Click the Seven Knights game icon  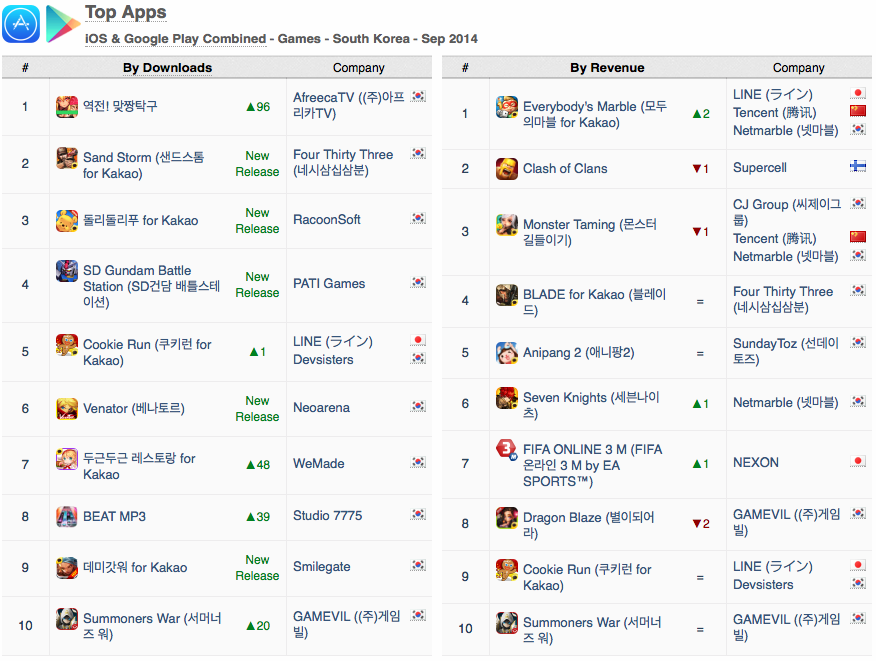coord(507,398)
